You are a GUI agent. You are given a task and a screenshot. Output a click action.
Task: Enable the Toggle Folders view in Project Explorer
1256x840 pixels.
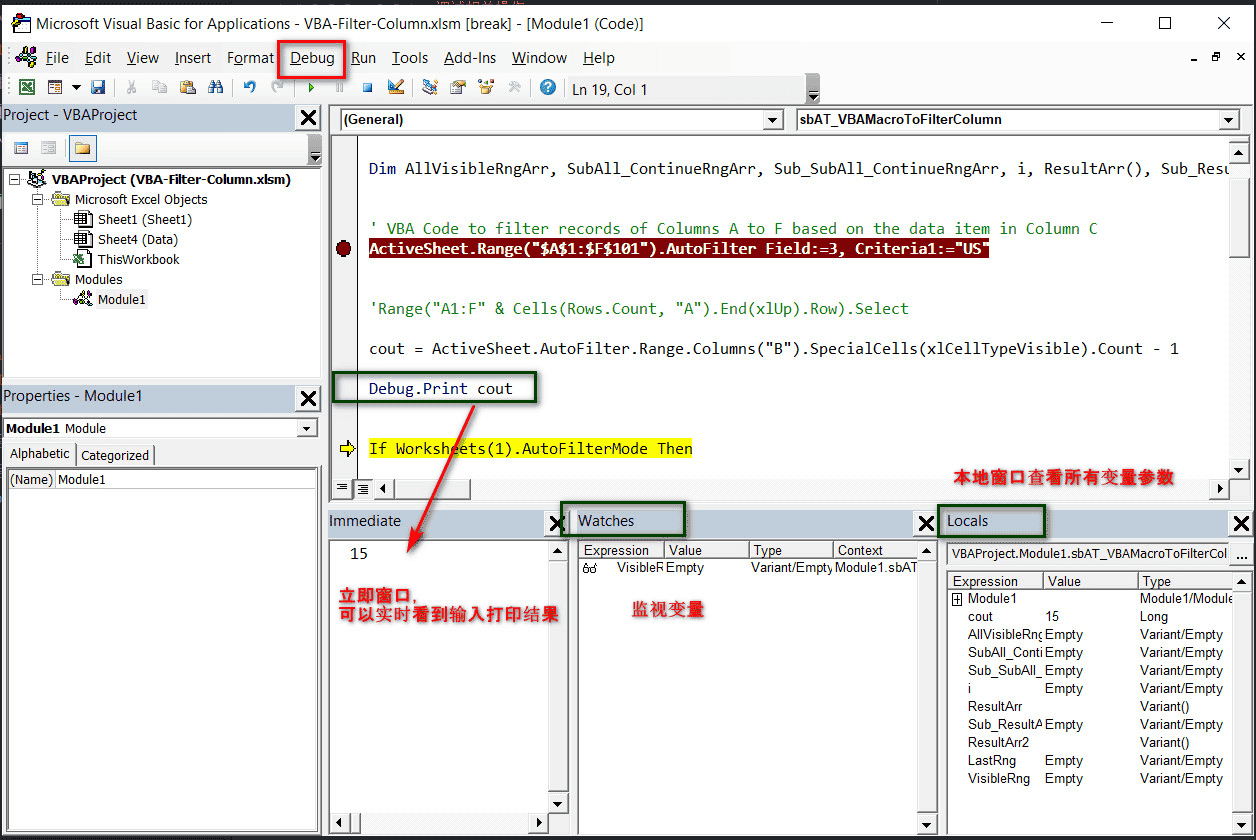coord(83,148)
